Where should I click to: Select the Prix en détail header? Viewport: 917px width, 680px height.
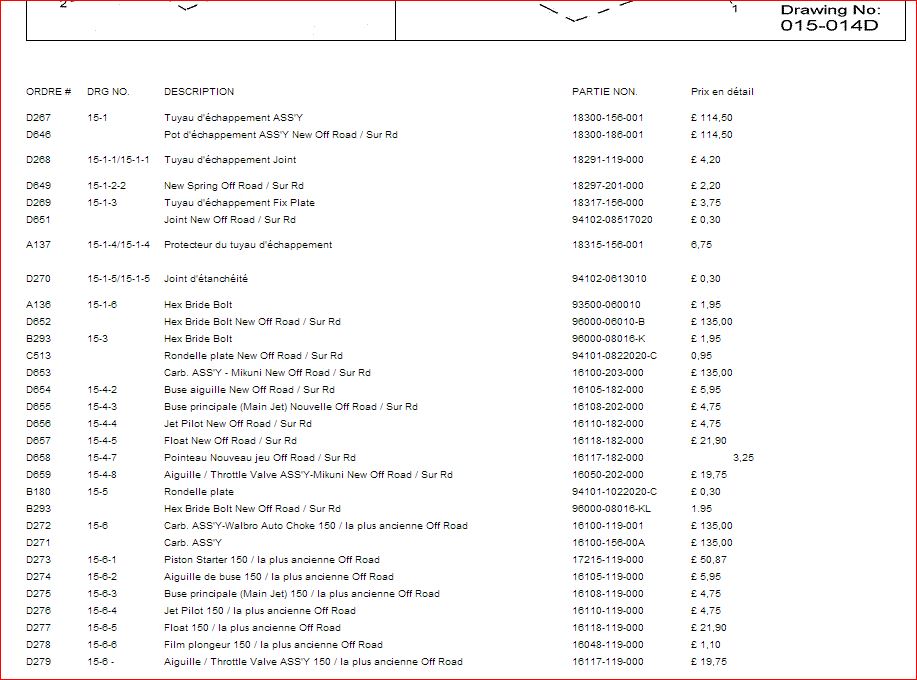[722, 92]
